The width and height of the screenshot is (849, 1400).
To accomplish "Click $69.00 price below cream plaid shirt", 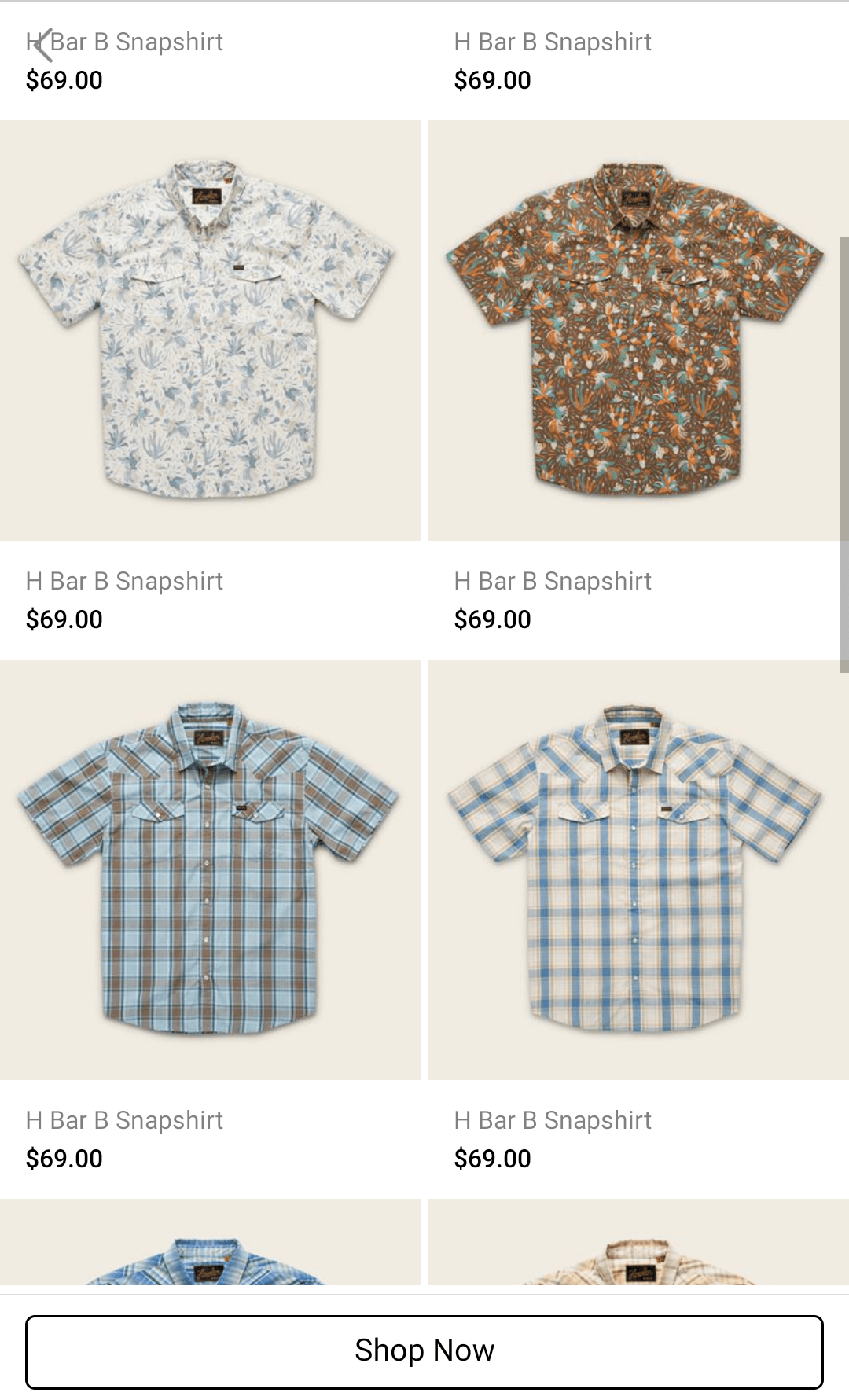I will (x=493, y=1159).
